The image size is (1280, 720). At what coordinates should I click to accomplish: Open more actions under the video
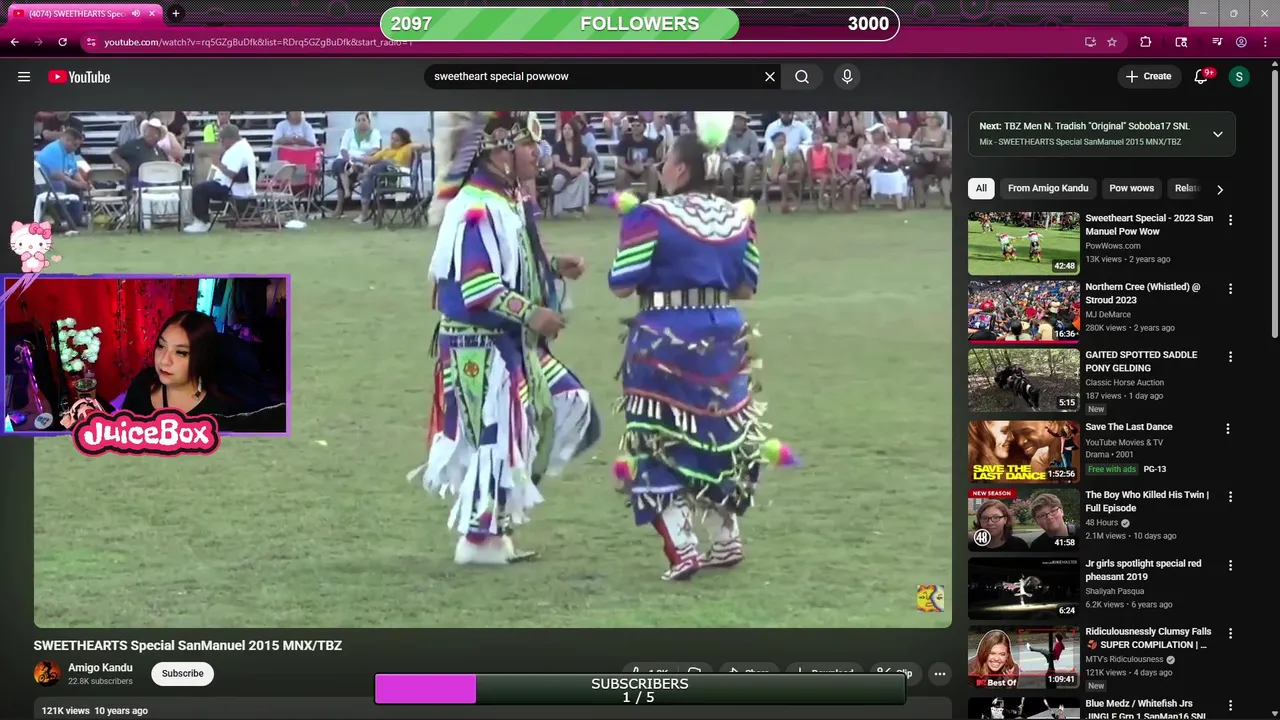939,674
